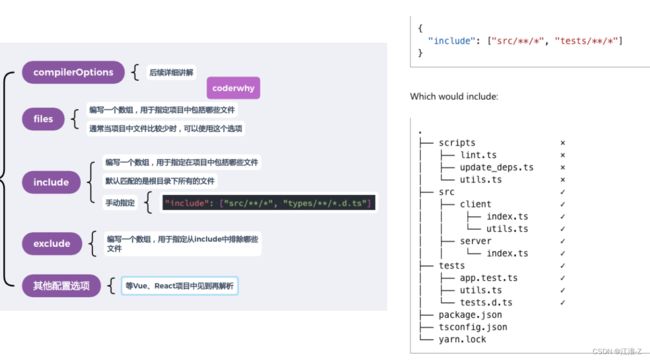Select note 编写一个数组，用于指定在项目中包括哪些文件

point(182,162)
